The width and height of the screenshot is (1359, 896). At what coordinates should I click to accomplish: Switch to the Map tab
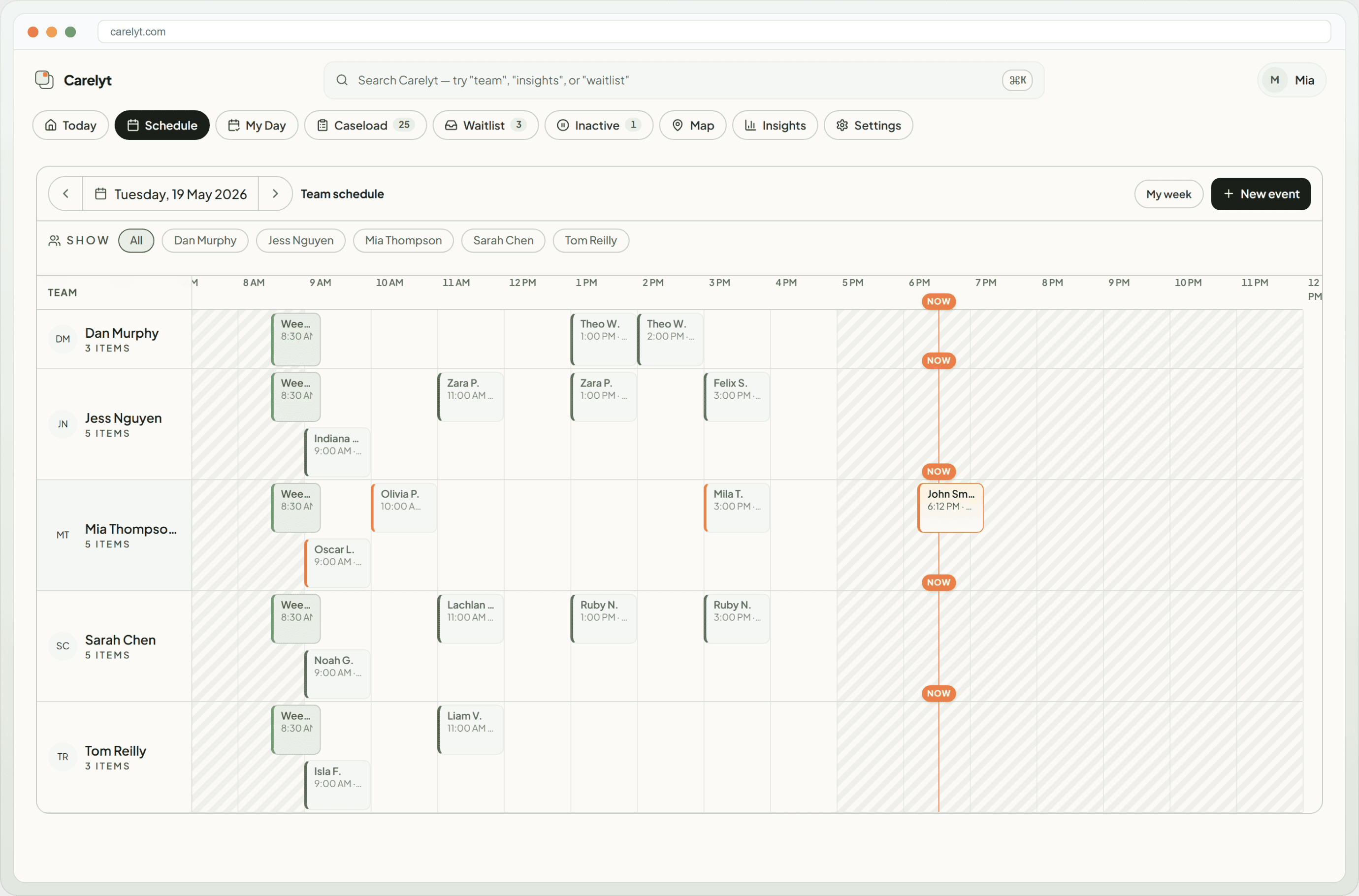[693, 125]
